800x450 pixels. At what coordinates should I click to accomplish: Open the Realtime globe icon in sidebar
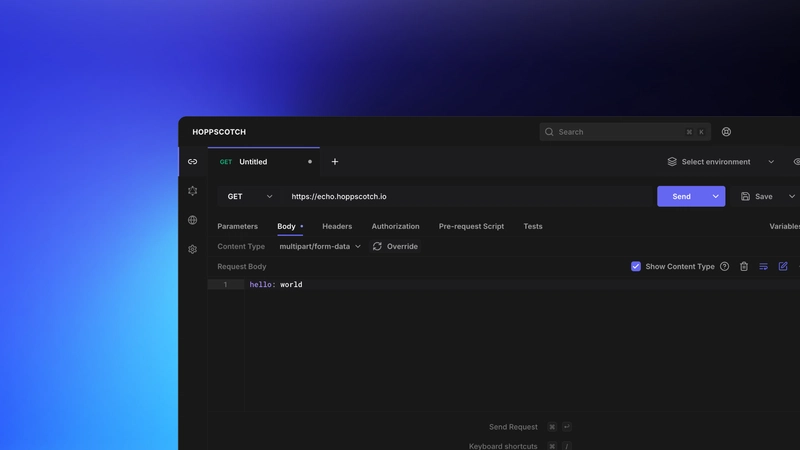click(192, 220)
